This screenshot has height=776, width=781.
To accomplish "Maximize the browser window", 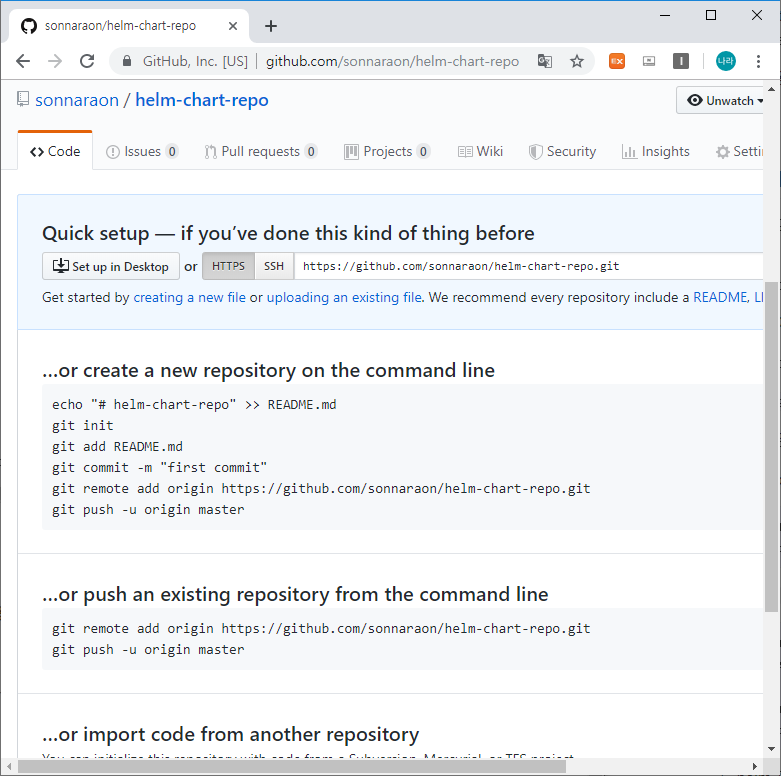I will [711, 15].
